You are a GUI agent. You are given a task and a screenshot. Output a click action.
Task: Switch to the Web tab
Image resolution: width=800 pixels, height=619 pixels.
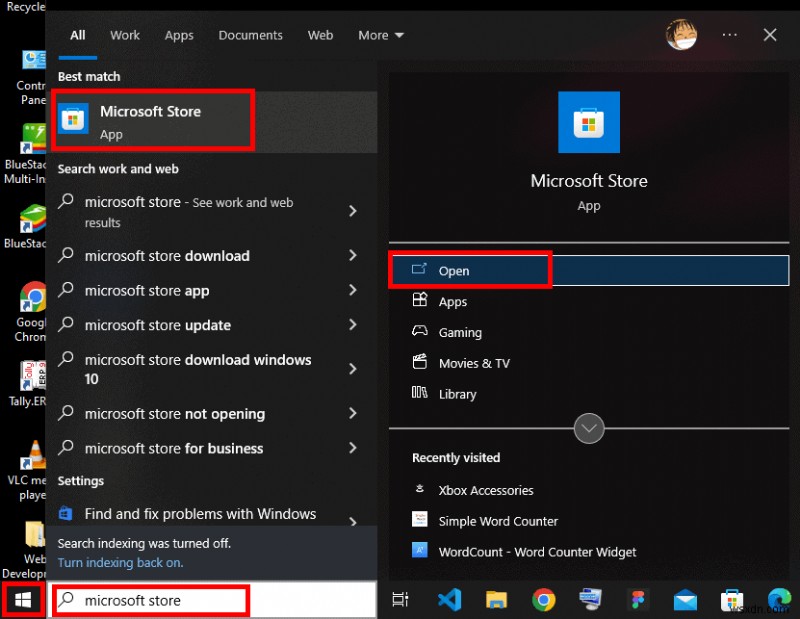point(320,35)
